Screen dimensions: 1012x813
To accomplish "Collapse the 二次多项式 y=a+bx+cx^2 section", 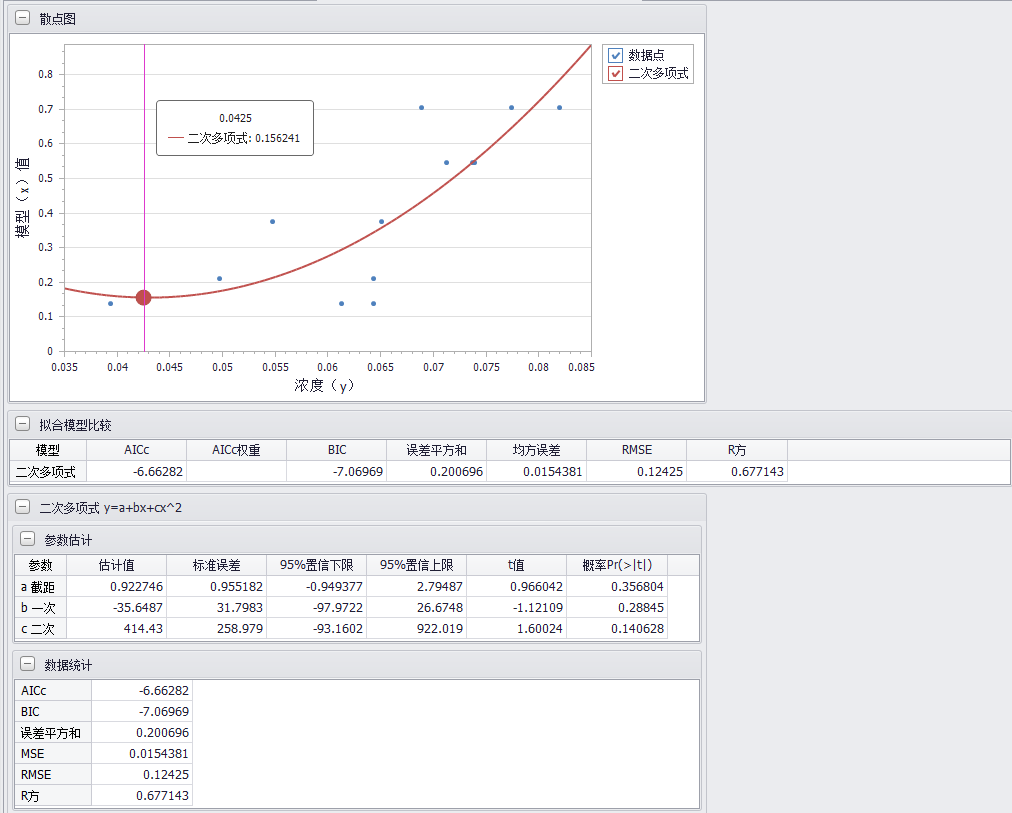I will pos(23,508).
